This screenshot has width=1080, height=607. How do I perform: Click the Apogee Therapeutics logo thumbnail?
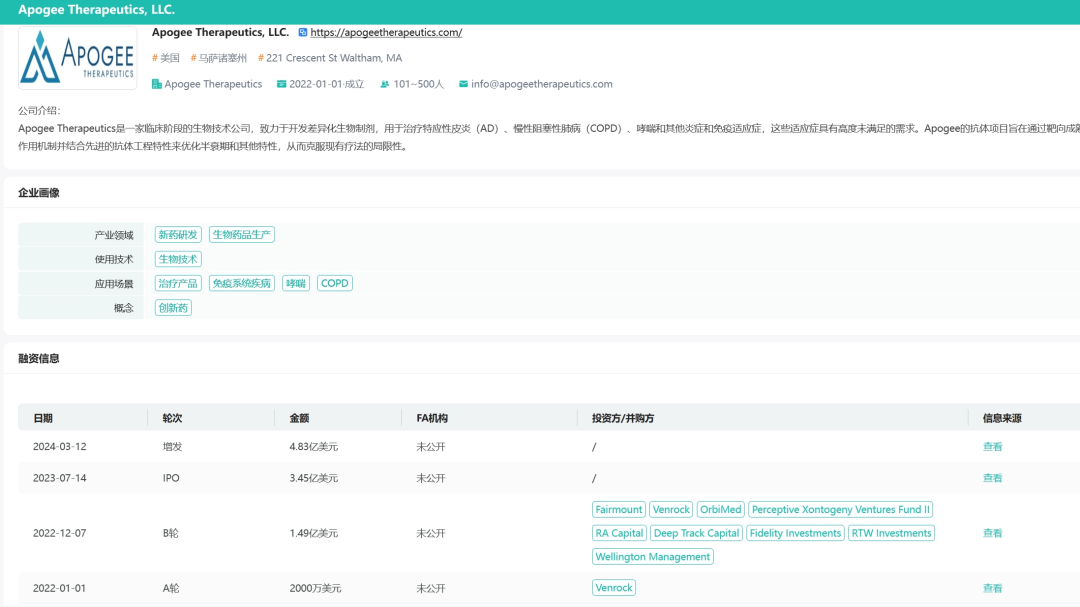(77, 59)
